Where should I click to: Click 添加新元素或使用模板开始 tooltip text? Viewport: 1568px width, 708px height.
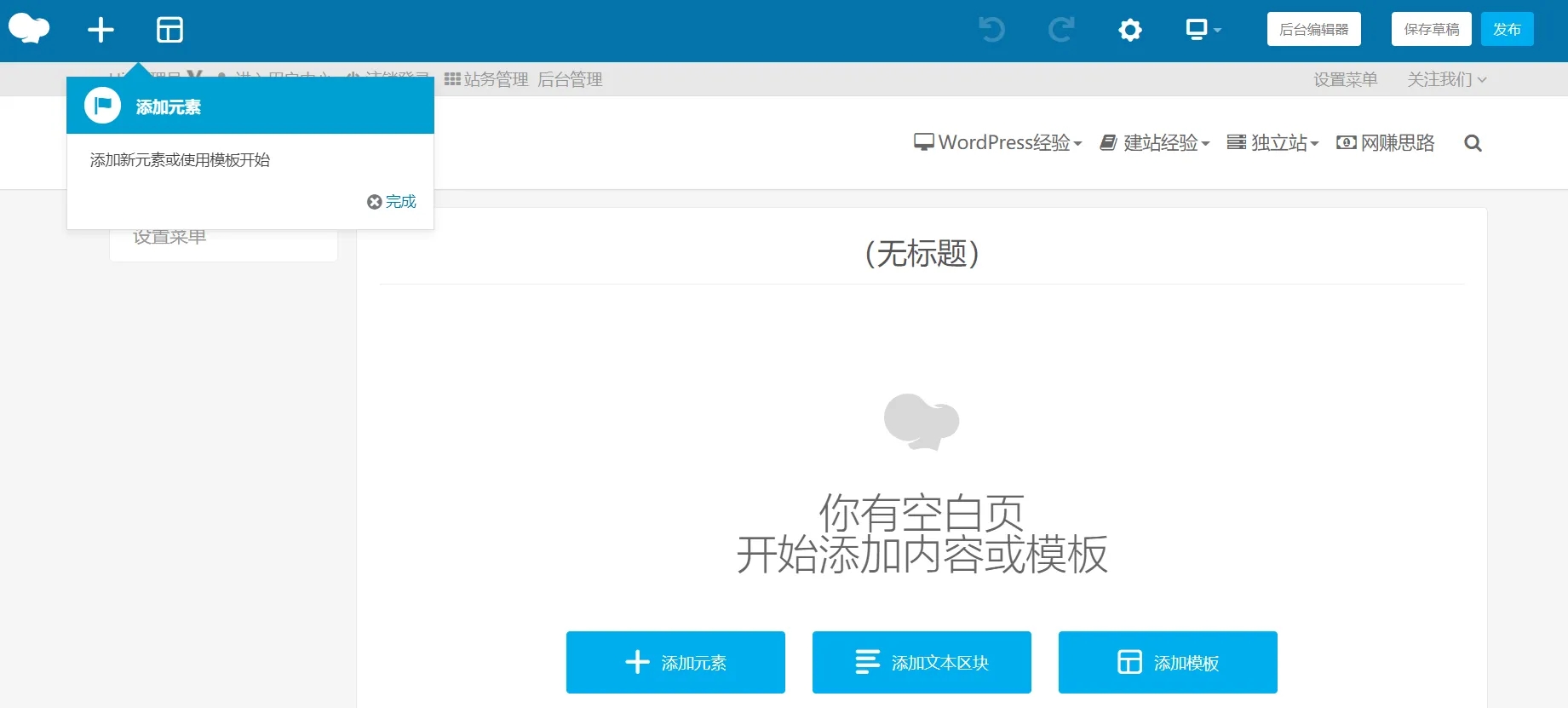pos(180,160)
